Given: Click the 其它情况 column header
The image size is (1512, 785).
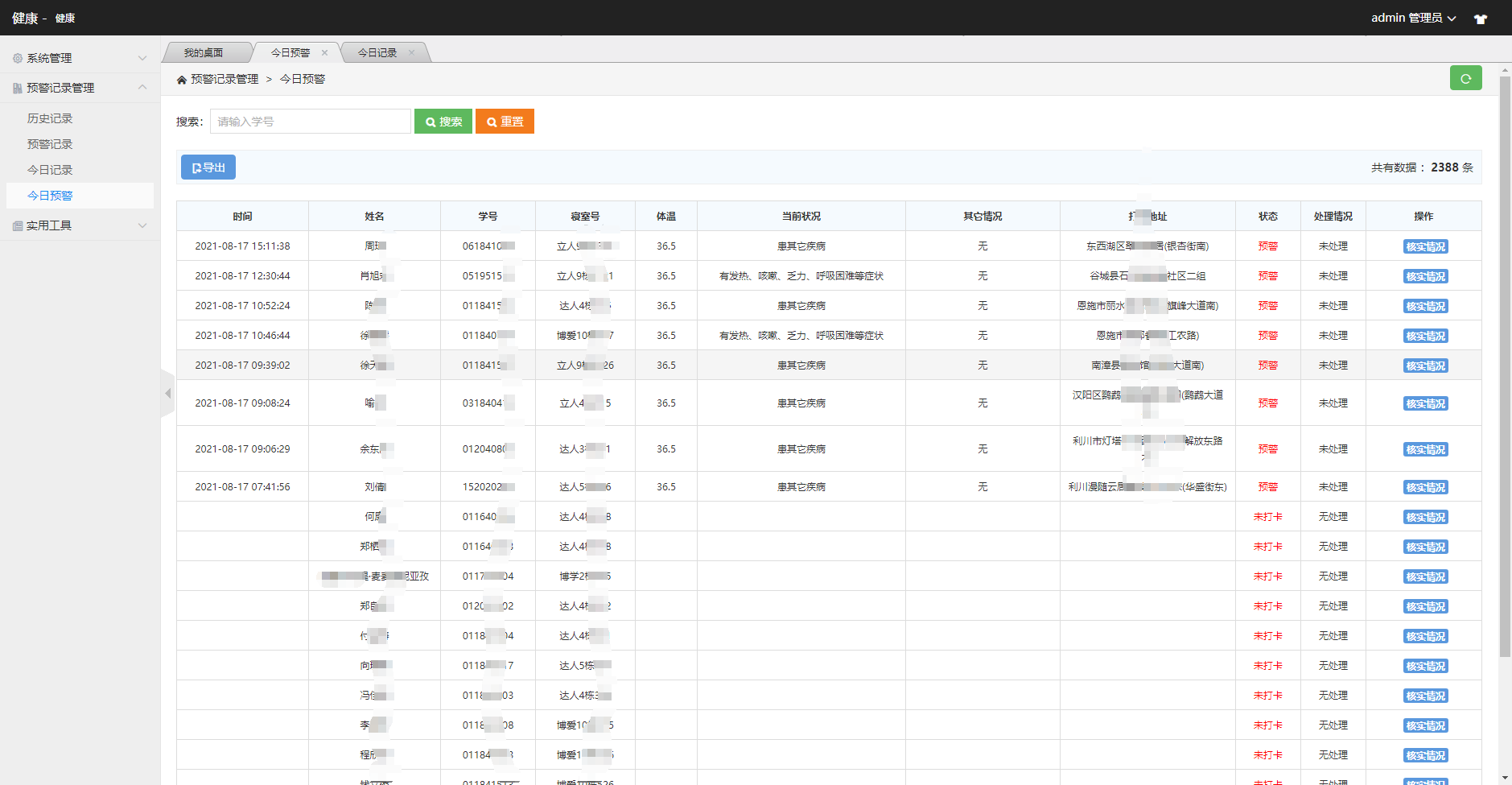Looking at the screenshot, I should point(983,217).
